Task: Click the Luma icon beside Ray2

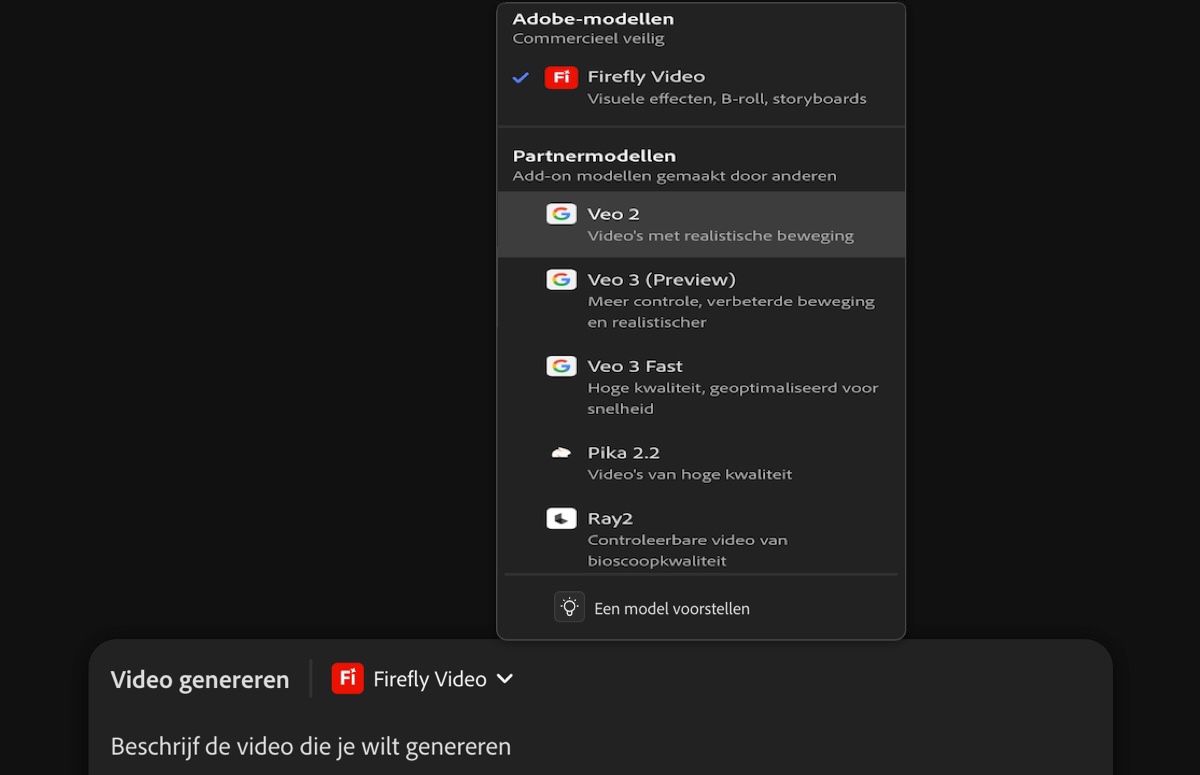Action: point(561,518)
